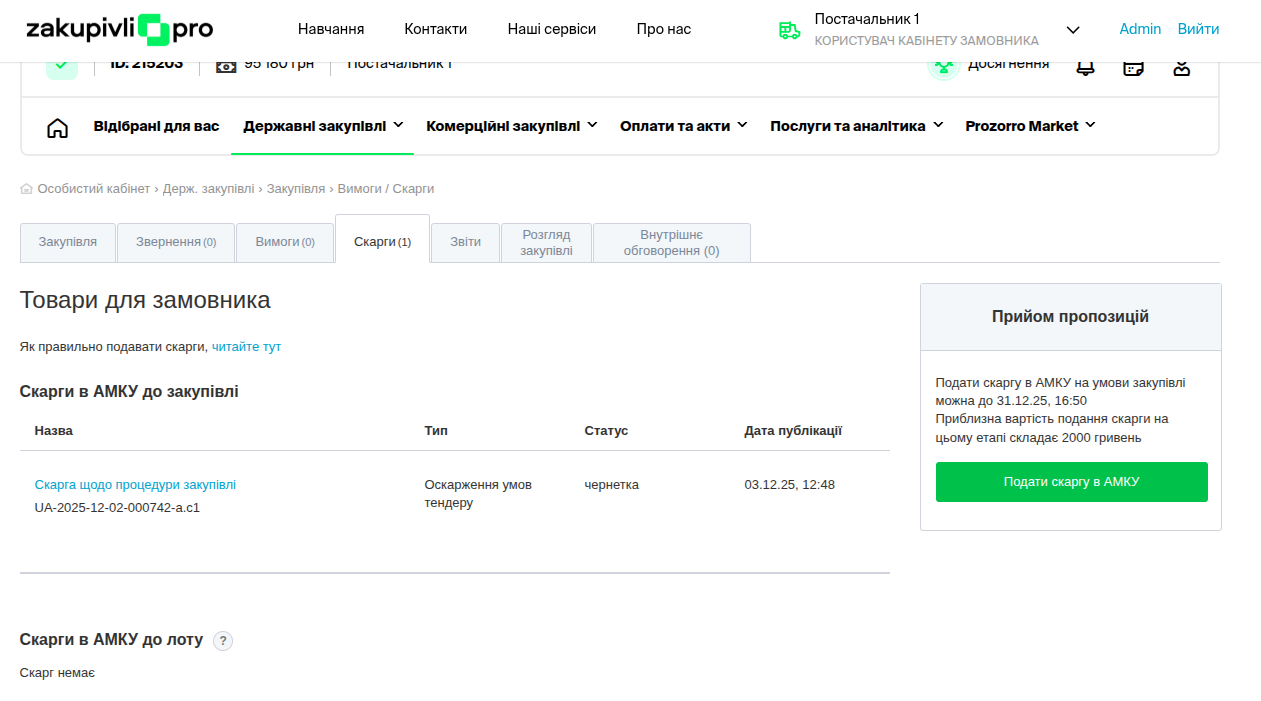Click Закупівля in the breadcrumb trail

coord(295,189)
